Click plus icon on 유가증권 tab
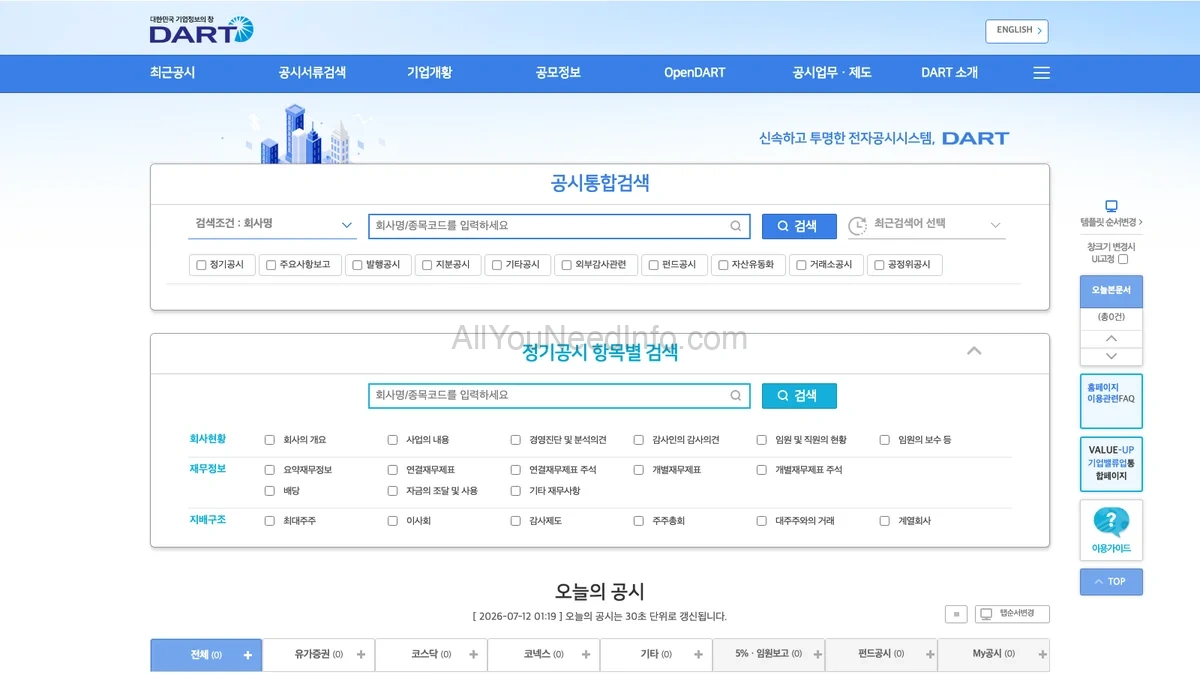The height and width of the screenshot is (675, 1200). [x=360, y=655]
